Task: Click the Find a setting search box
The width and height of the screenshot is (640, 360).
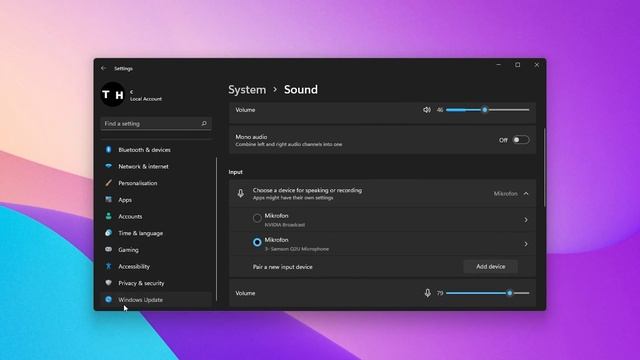Action: point(156,124)
